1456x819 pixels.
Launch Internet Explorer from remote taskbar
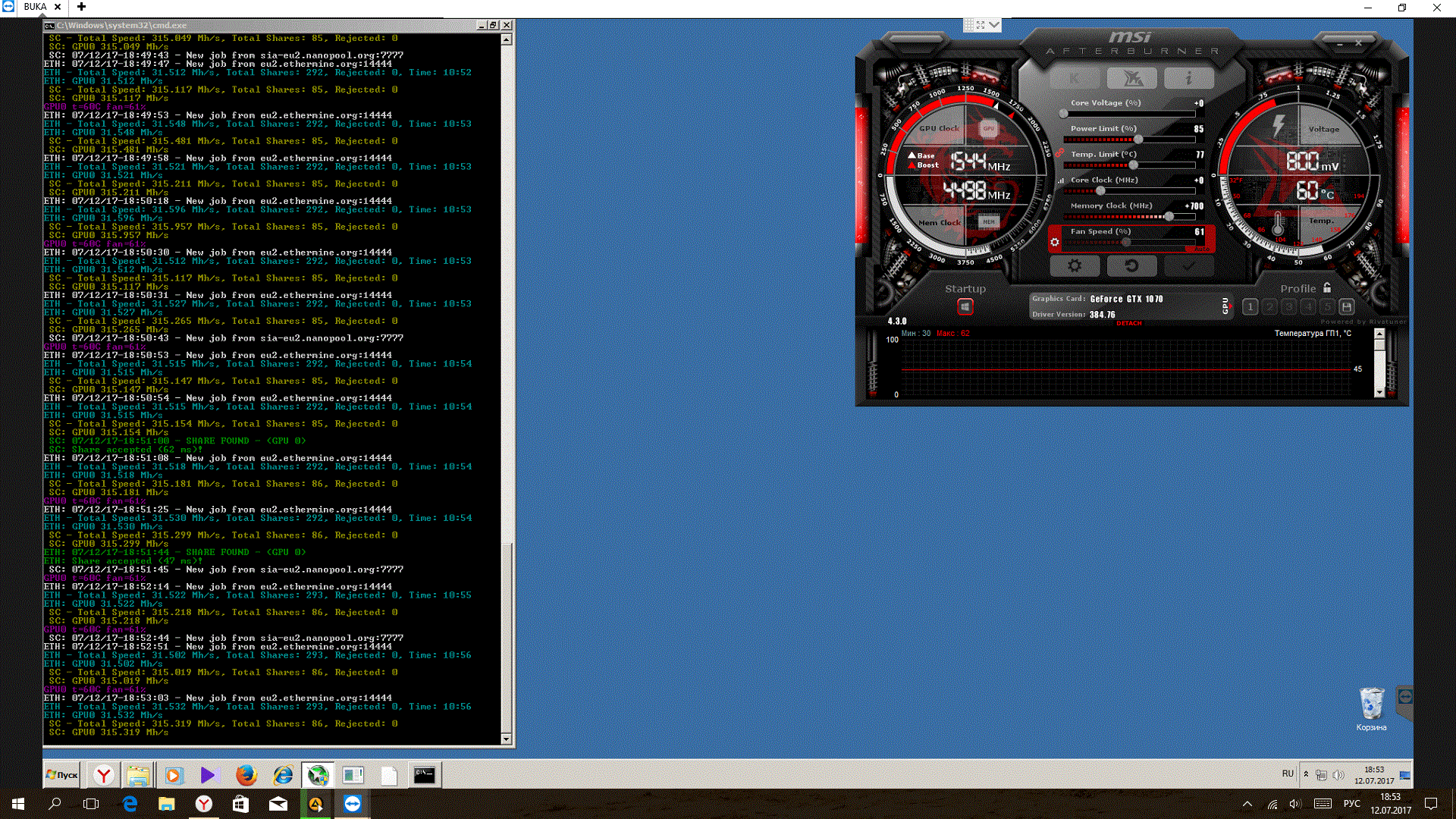[284, 775]
